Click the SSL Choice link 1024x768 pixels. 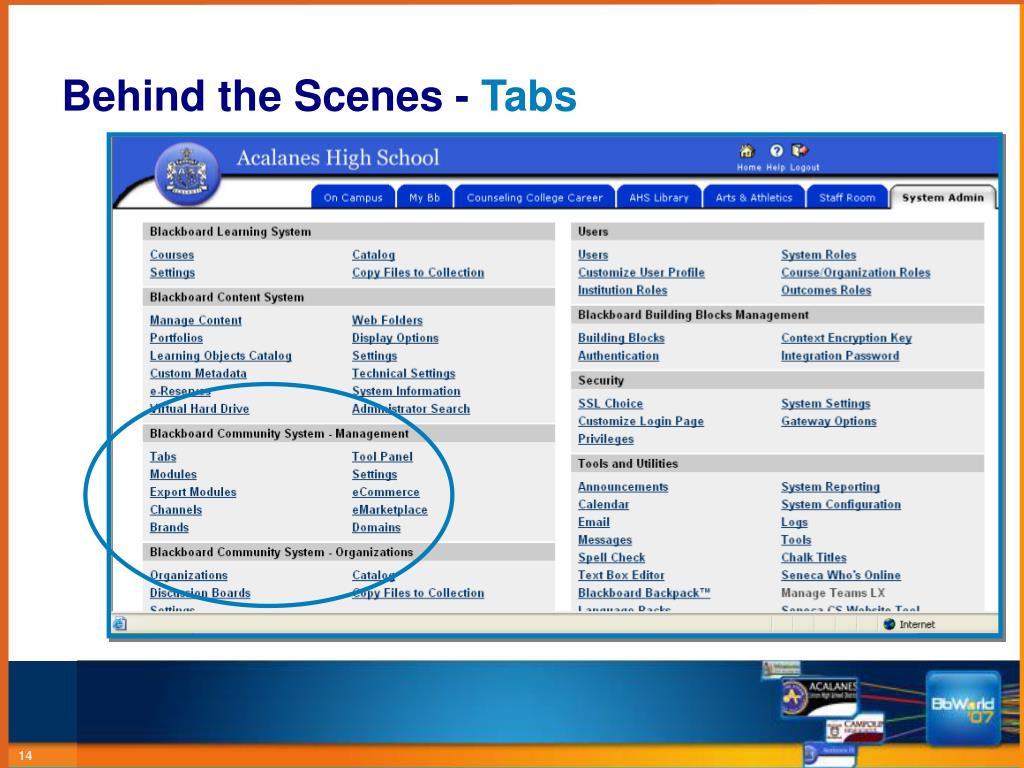pyautogui.click(x=611, y=404)
